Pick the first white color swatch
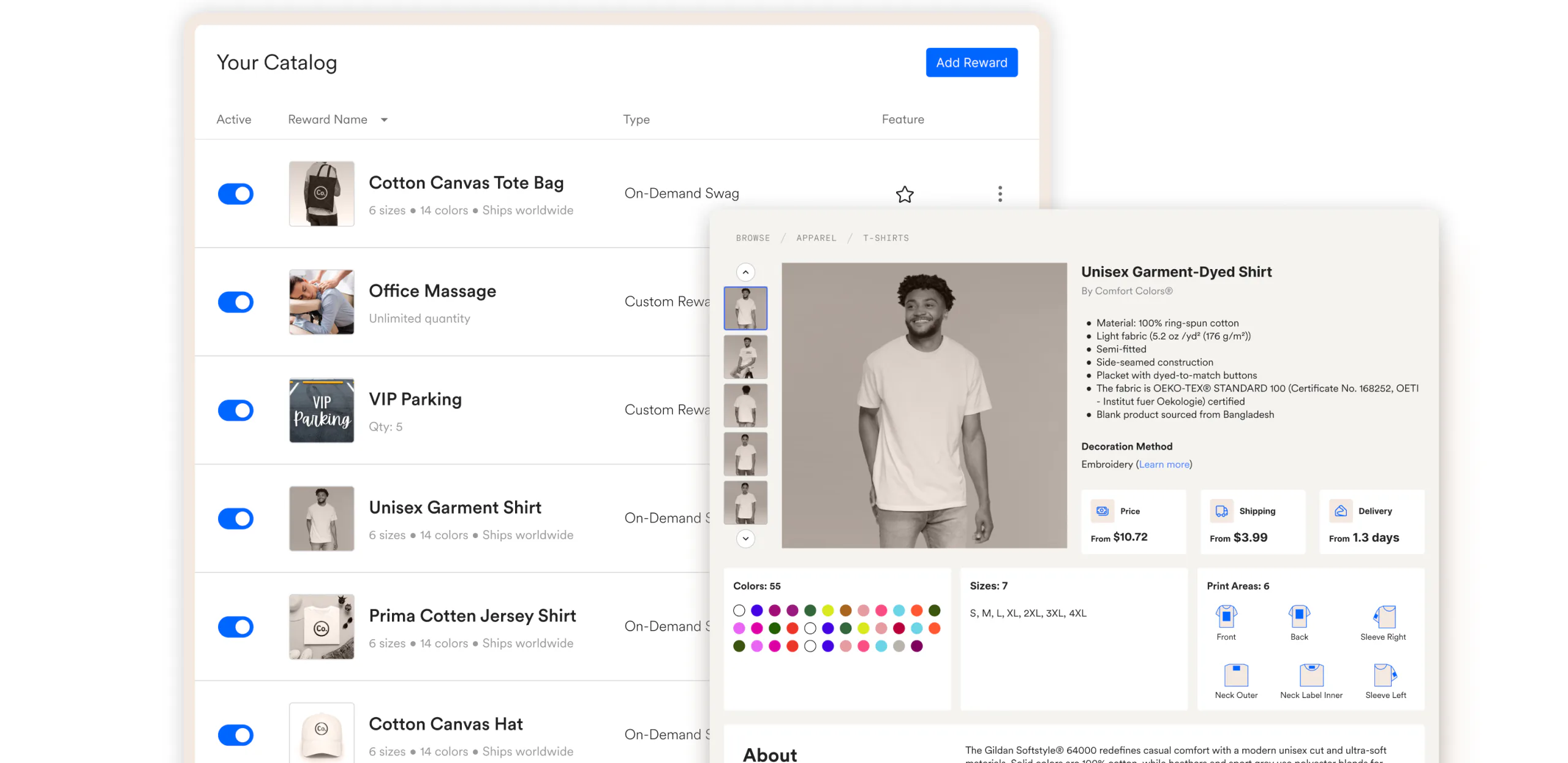This screenshot has width=1568, height=763. [739, 610]
